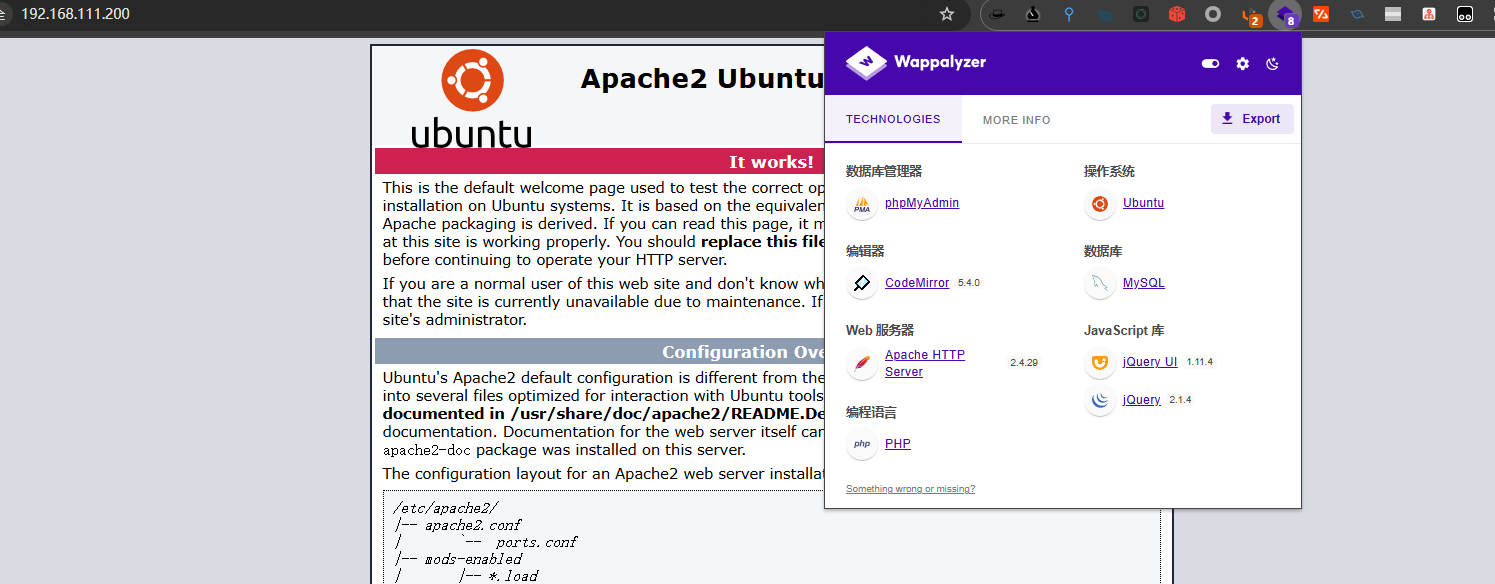Open the CodeMirror technology link
The image size is (1495, 584).
pos(917,283)
